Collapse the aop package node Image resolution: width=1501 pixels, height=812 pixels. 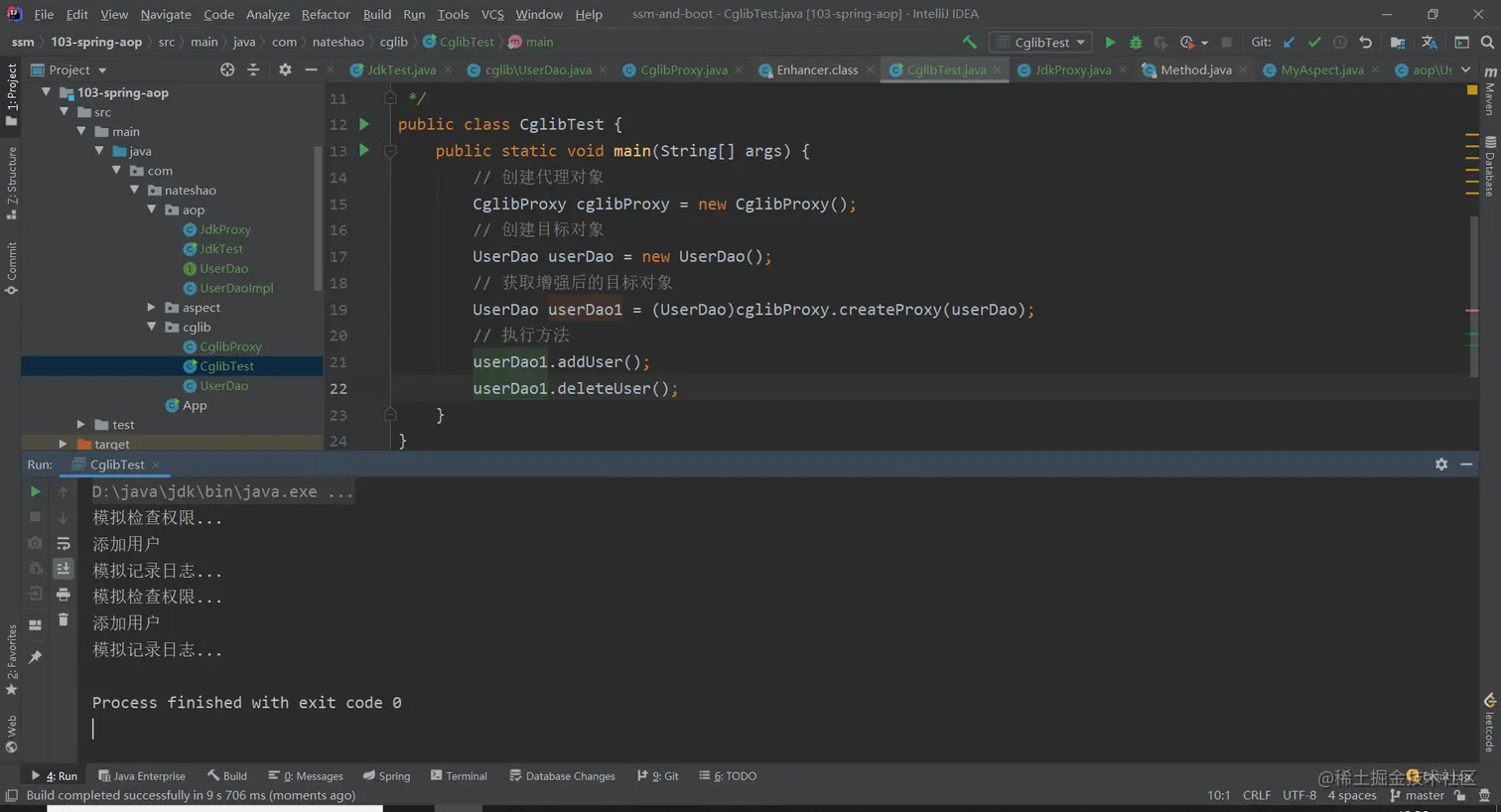152,209
